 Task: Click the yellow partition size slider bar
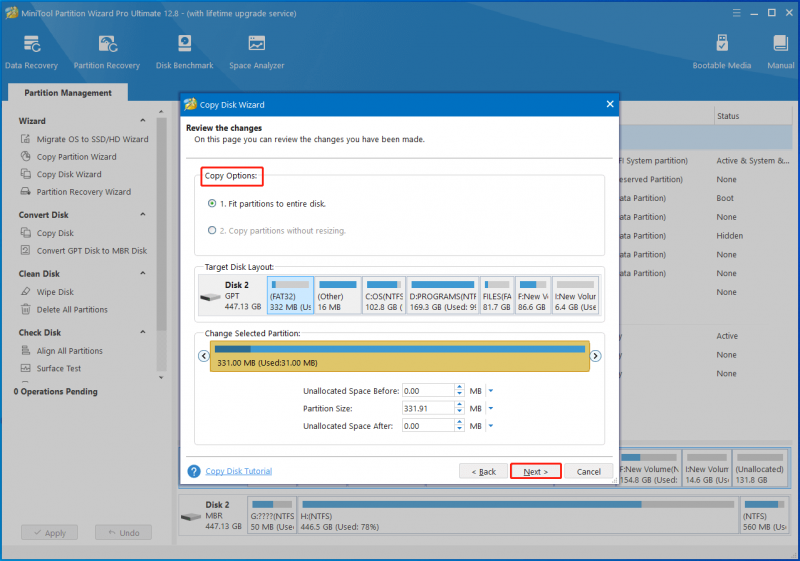tap(399, 356)
